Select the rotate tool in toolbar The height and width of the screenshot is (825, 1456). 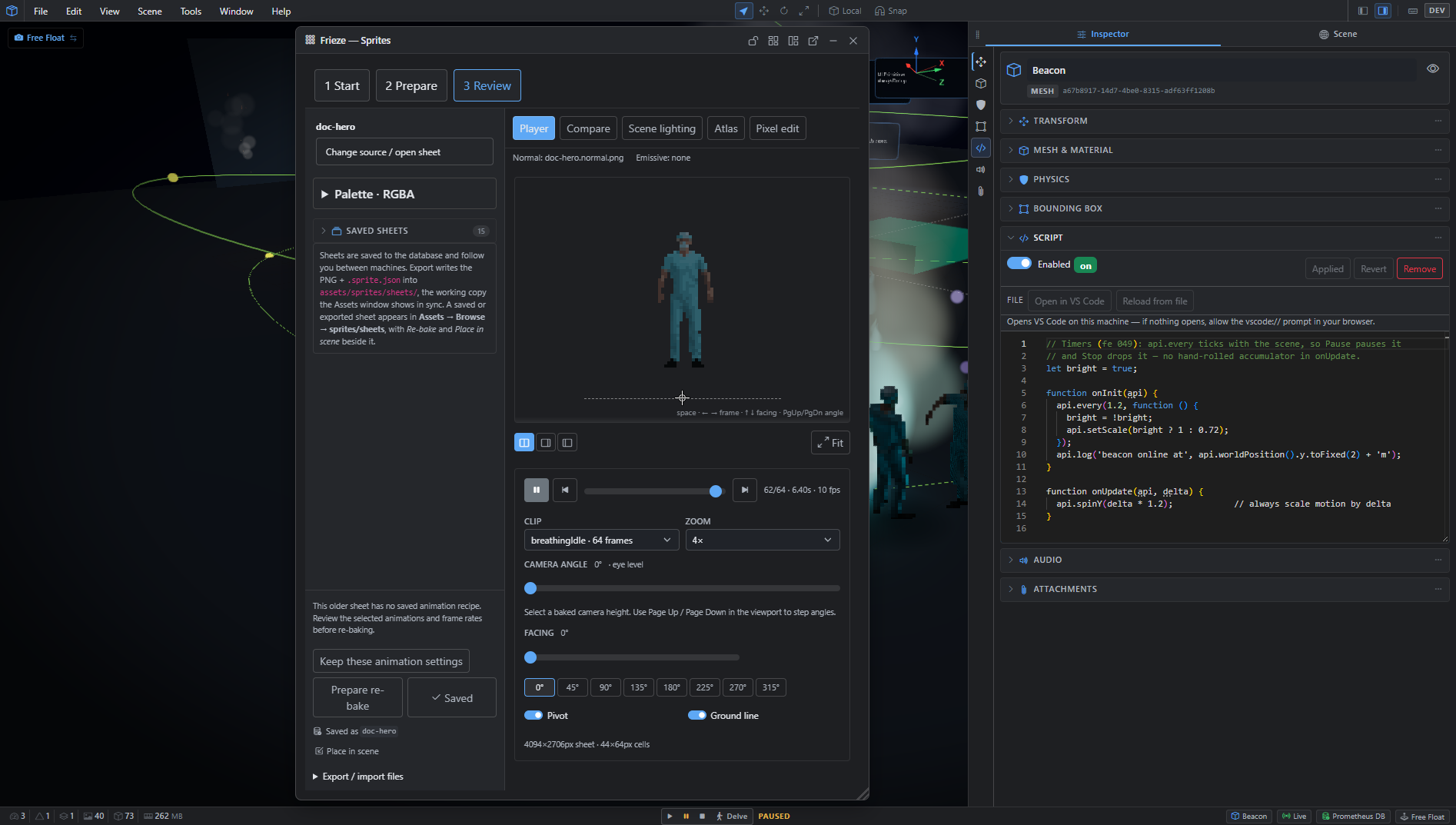tap(783, 11)
